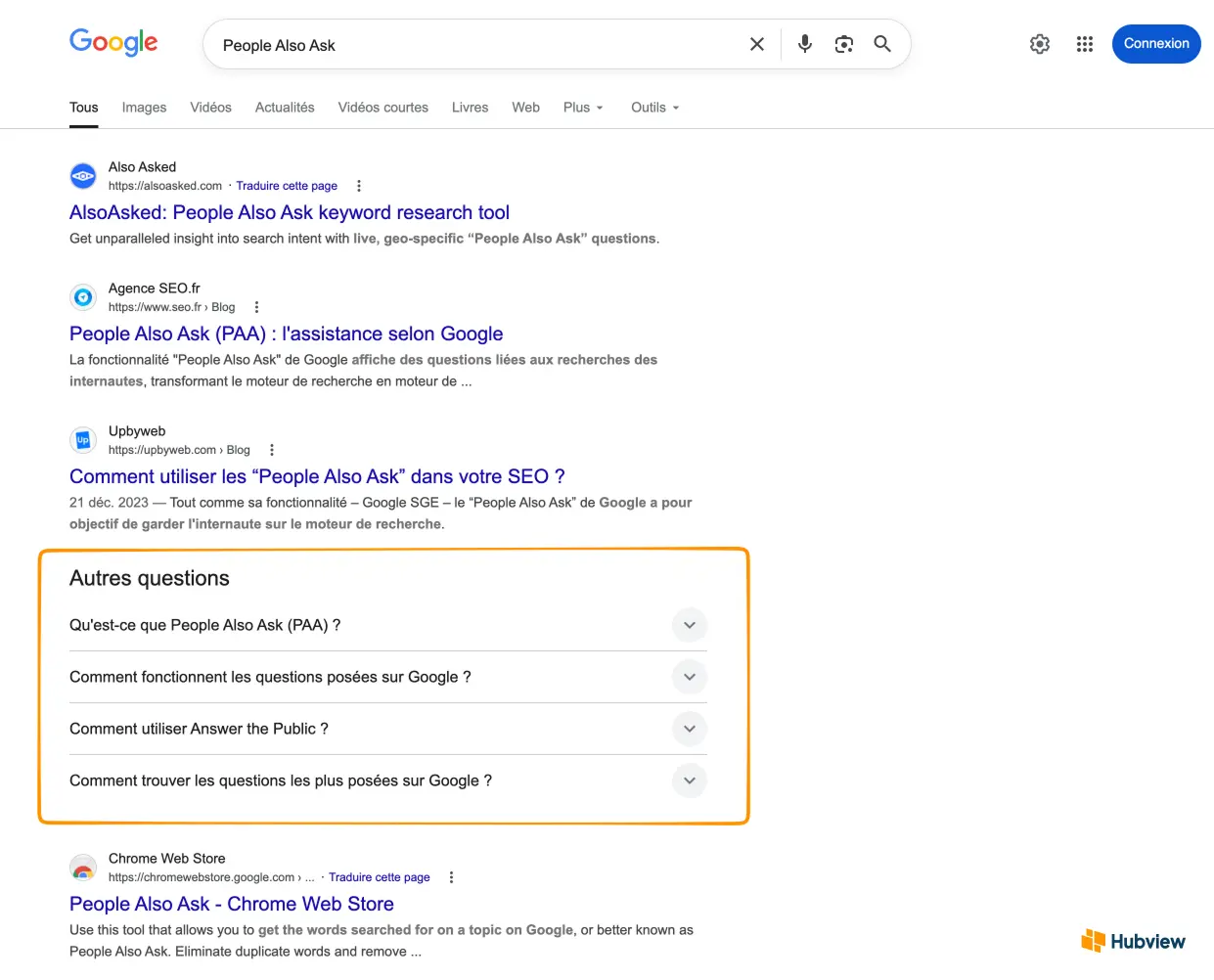The width and height of the screenshot is (1214, 980).
Task: Switch to the Actualités tab
Action: (x=285, y=108)
